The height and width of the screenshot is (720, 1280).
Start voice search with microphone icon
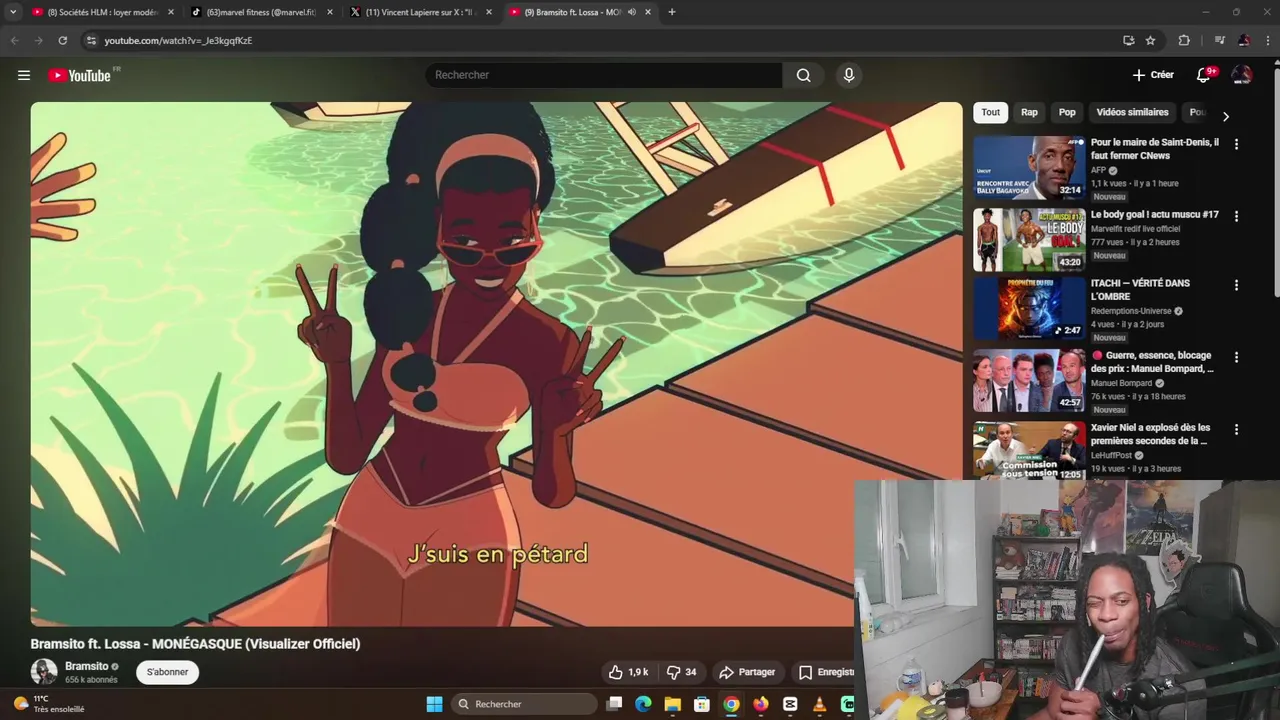point(848,75)
